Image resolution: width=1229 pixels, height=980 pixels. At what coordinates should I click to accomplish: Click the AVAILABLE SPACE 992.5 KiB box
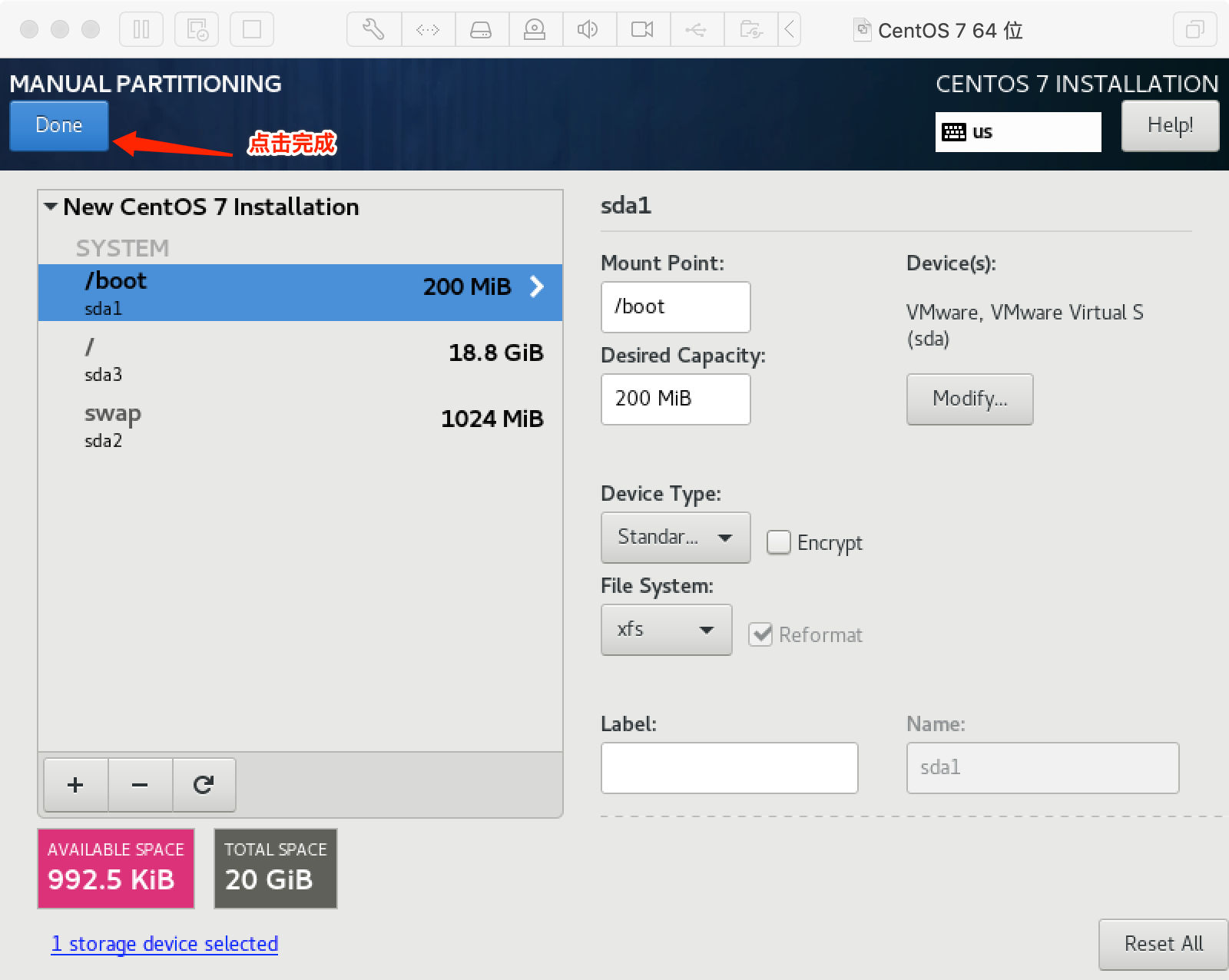pyautogui.click(x=116, y=868)
